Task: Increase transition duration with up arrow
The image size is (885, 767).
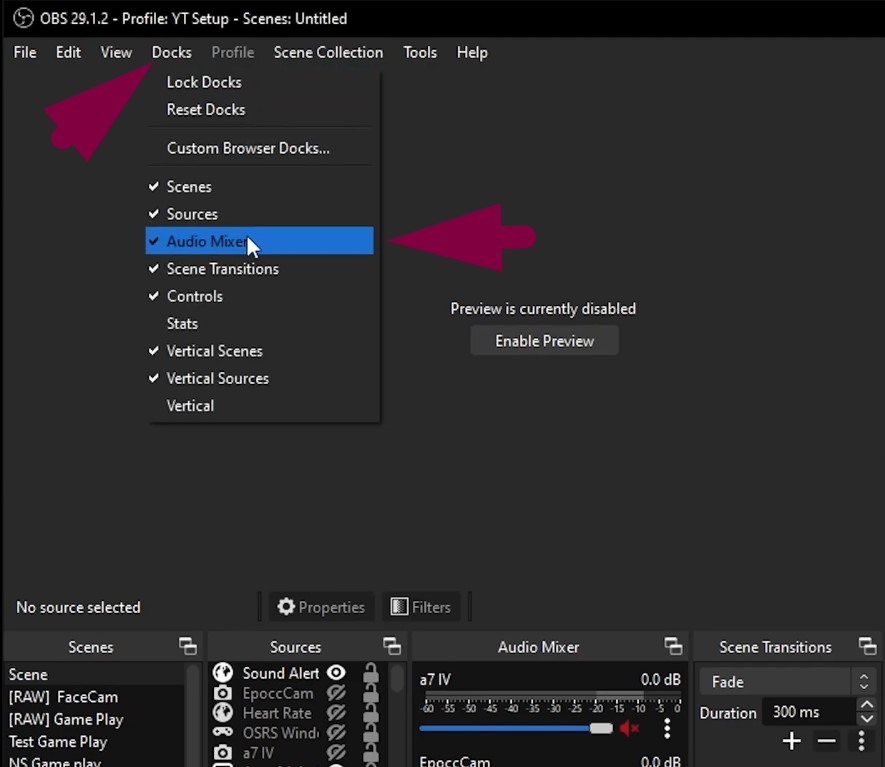Action: pos(867,705)
